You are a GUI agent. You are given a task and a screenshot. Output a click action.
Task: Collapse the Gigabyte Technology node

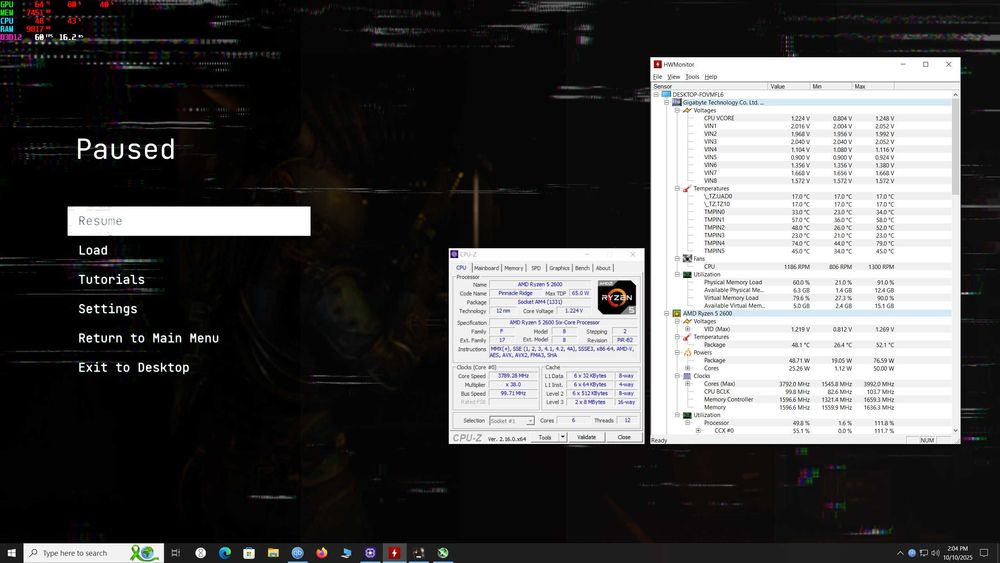tap(666, 102)
